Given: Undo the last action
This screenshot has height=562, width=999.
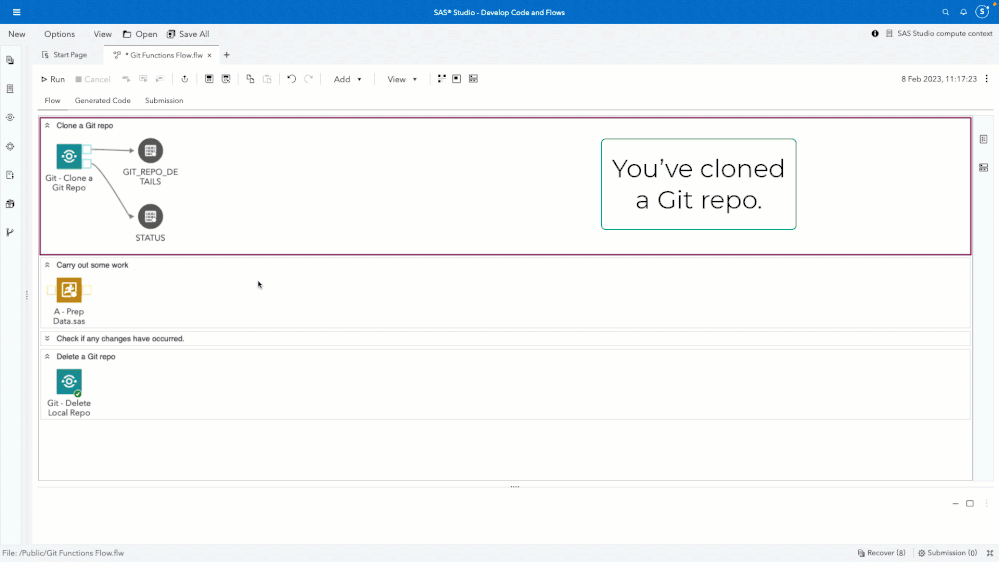Looking at the screenshot, I should pyautogui.click(x=292, y=79).
